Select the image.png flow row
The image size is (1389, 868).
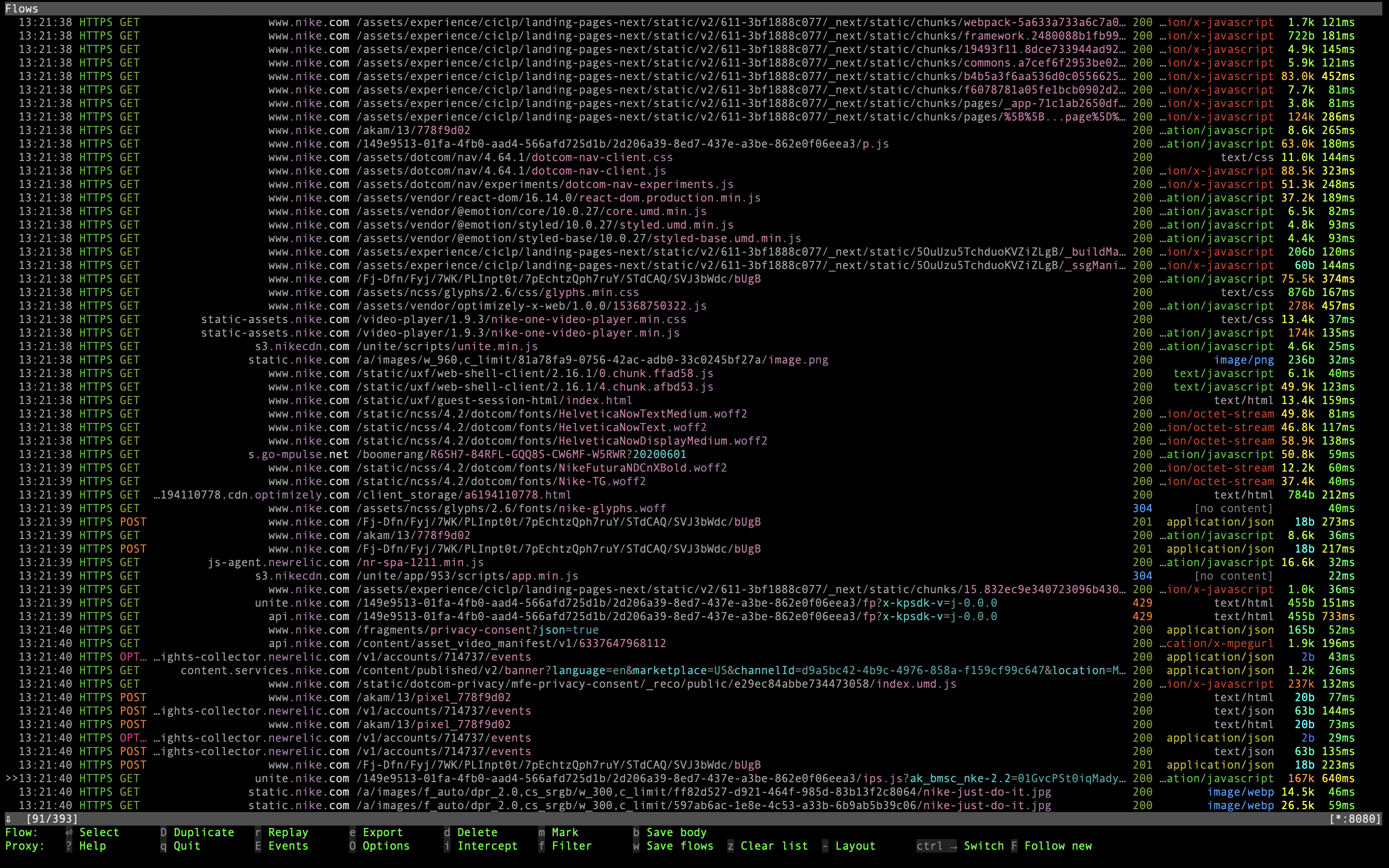[x=694, y=360]
